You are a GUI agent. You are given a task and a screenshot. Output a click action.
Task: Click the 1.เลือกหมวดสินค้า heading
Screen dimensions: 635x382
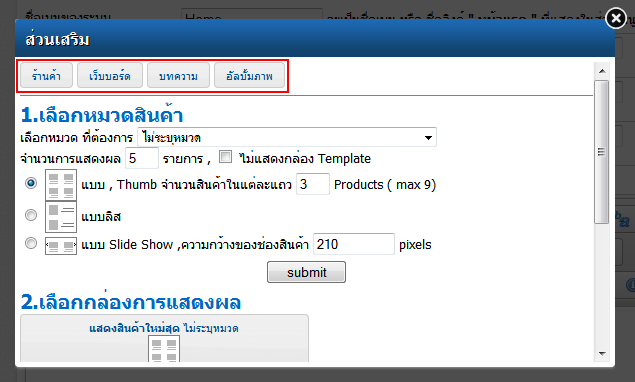click(x=102, y=115)
